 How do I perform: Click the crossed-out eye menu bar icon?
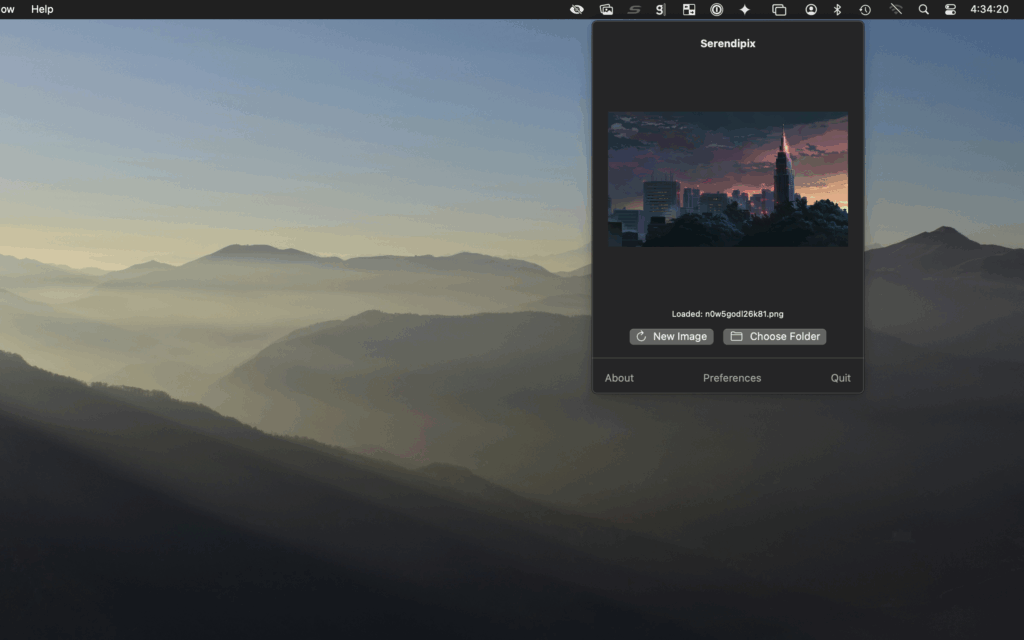pos(577,9)
